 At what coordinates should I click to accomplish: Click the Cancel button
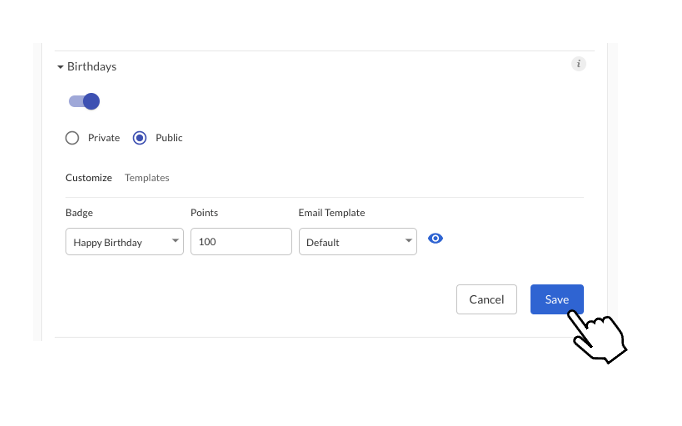[x=486, y=299]
